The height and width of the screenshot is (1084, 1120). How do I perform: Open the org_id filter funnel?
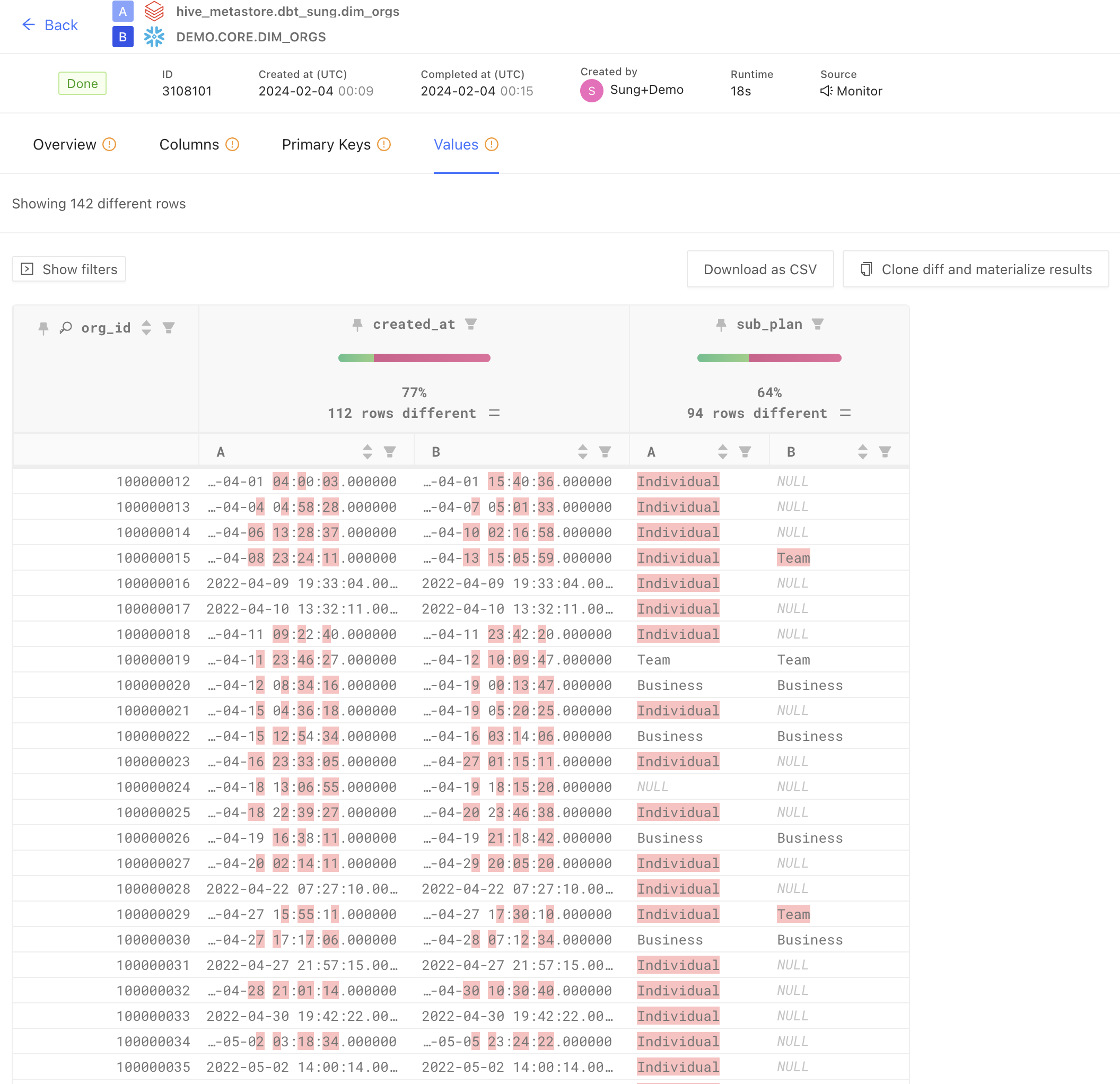tap(169, 327)
